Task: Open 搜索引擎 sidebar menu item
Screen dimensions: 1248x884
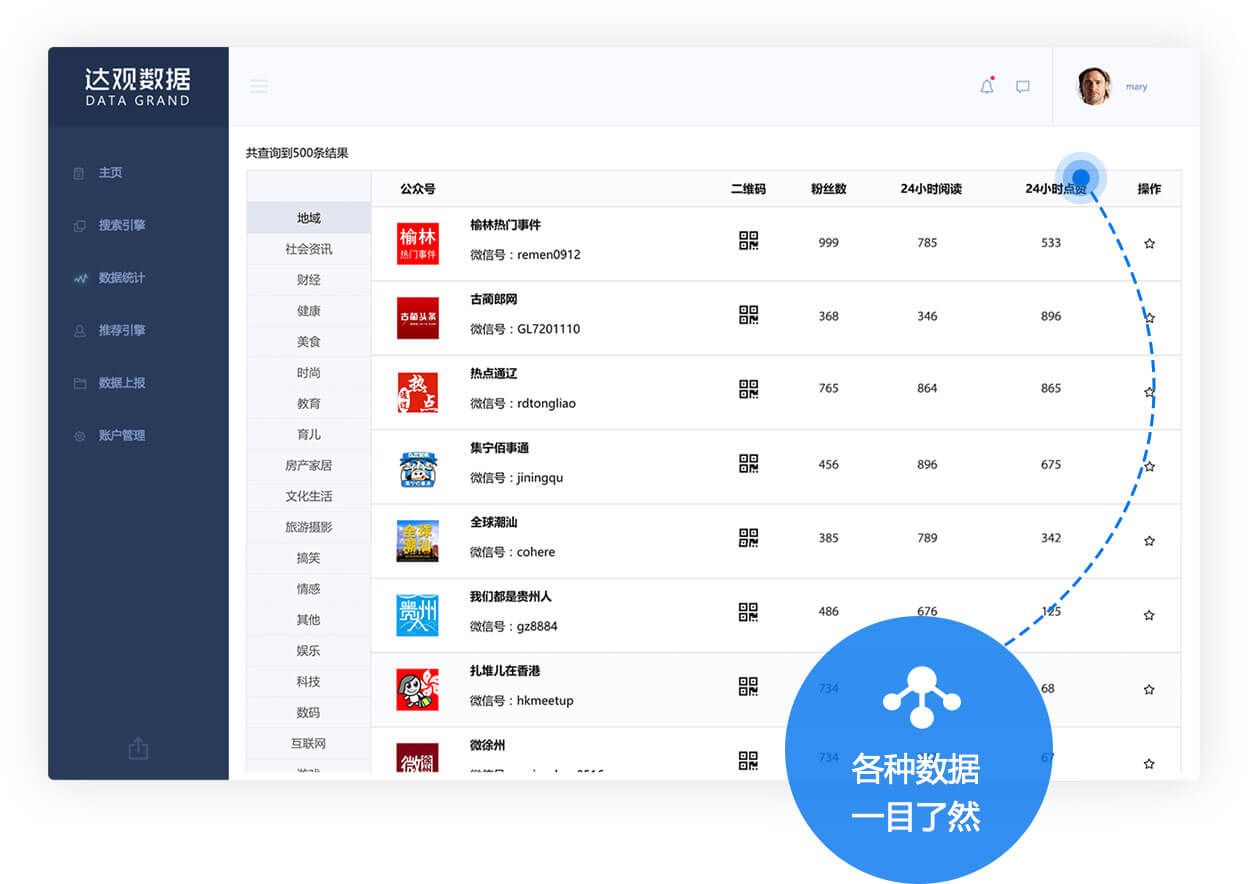Action: click(x=121, y=225)
